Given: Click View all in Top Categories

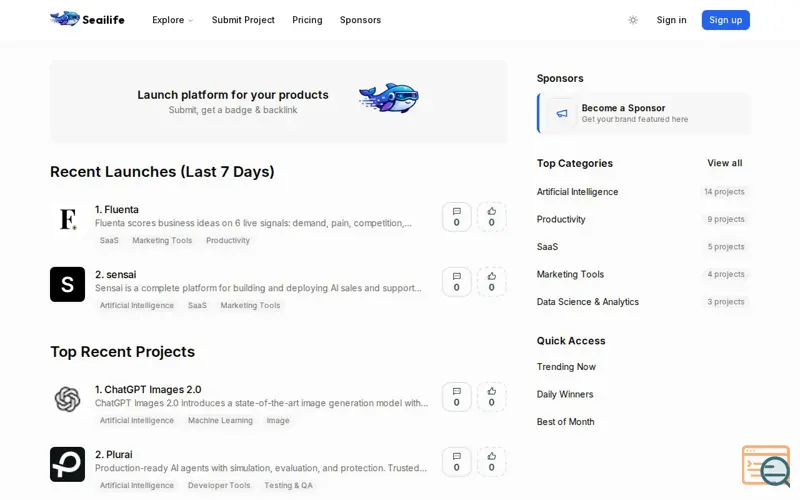Looking at the screenshot, I should pos(724,163).
